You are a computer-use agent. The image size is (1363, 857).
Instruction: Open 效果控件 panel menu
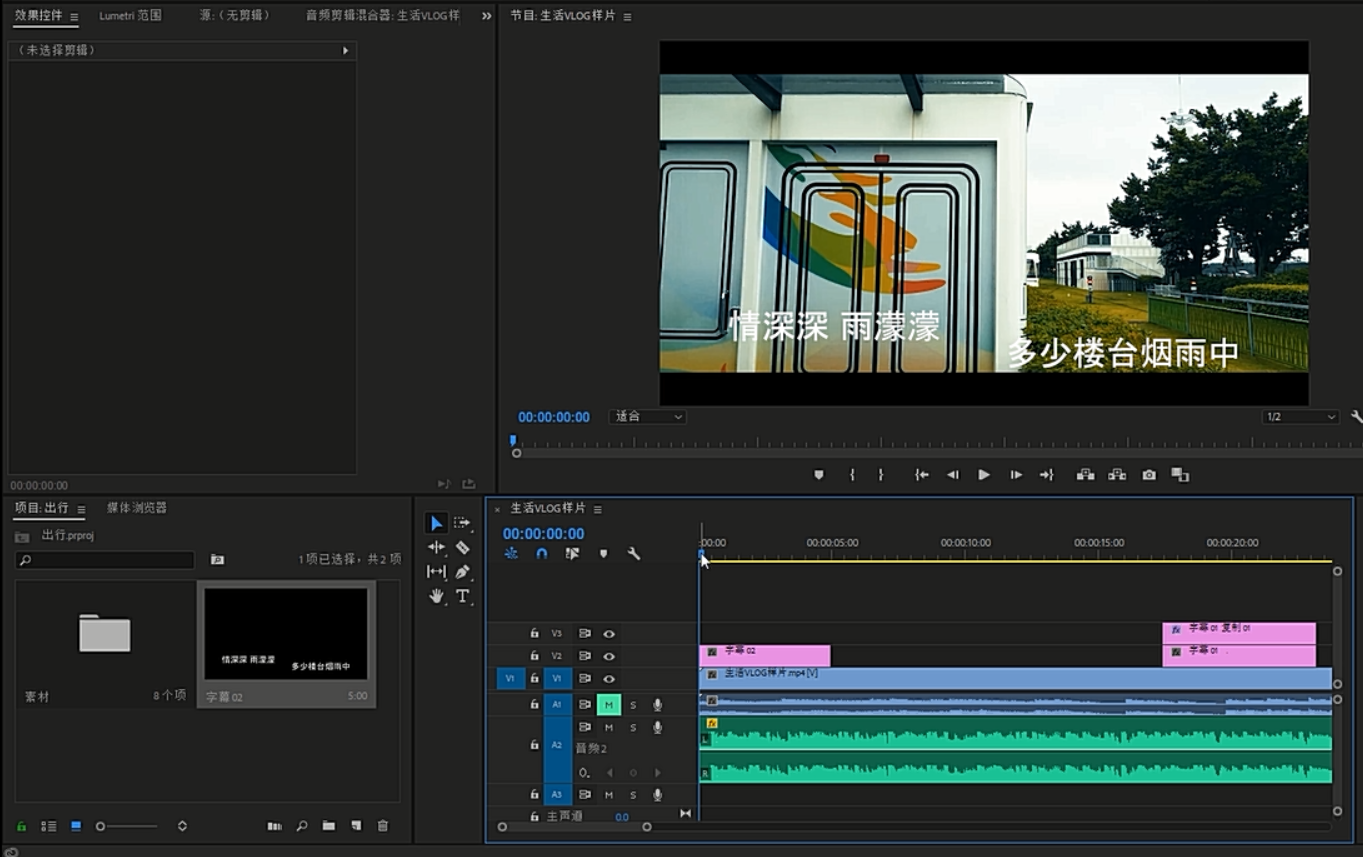click(74, 16)
